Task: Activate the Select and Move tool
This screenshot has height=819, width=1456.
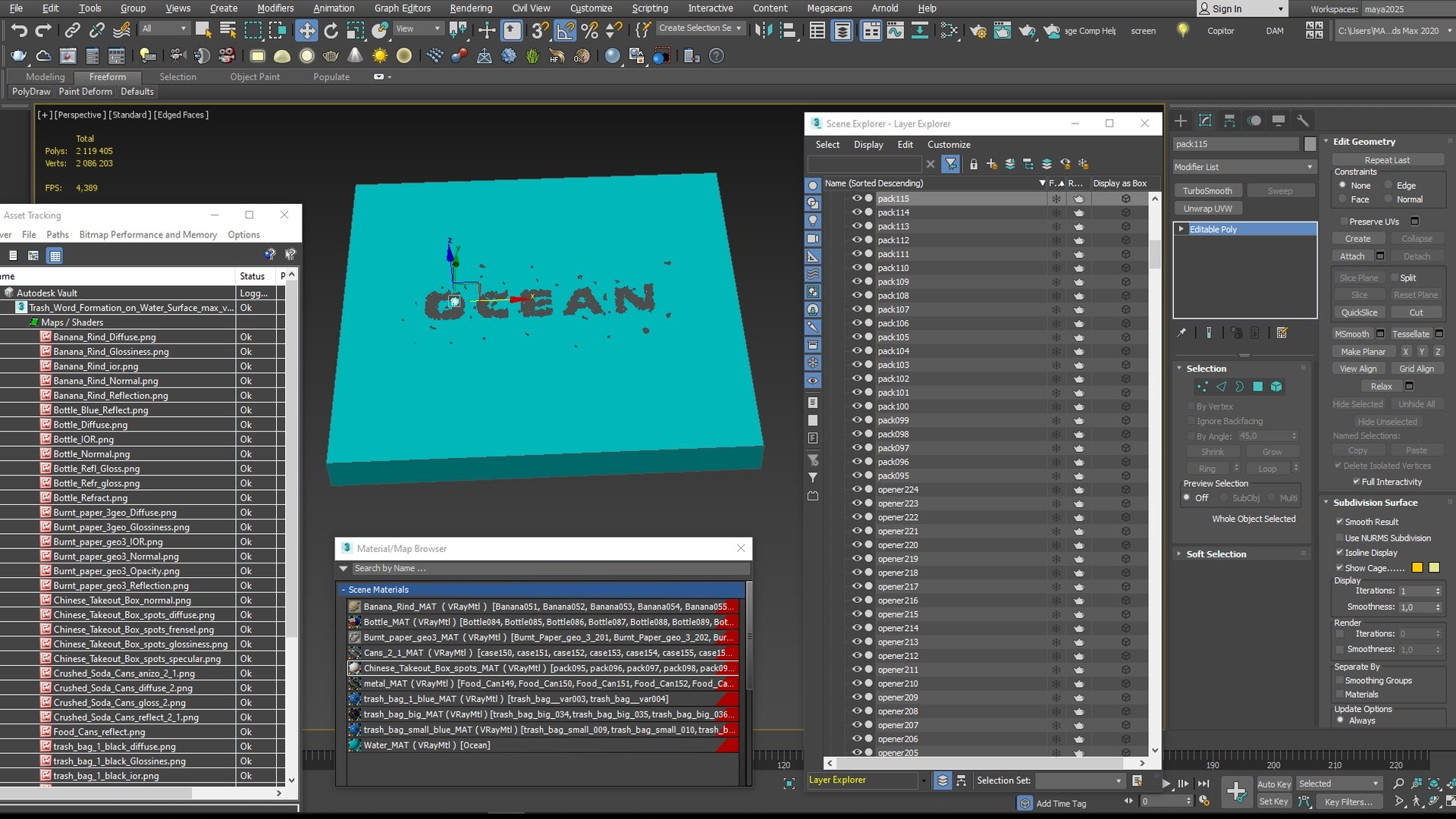Action: click(x=306, y=30)
